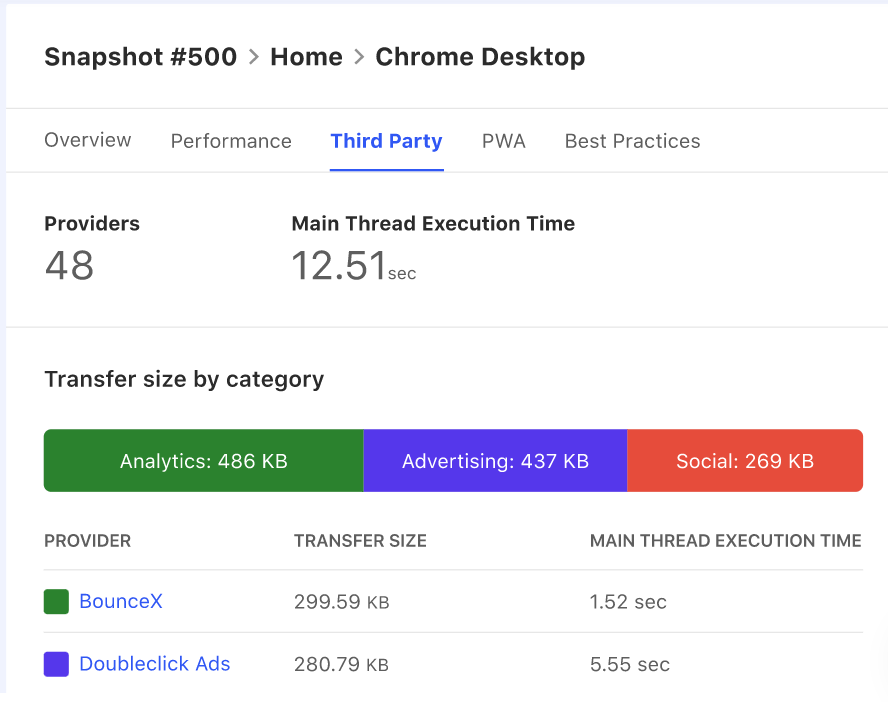This screenshot has height=702, width=888.
Task: Sort by Main Thread Execution Time column header
Action: click(x=725, y=541)
